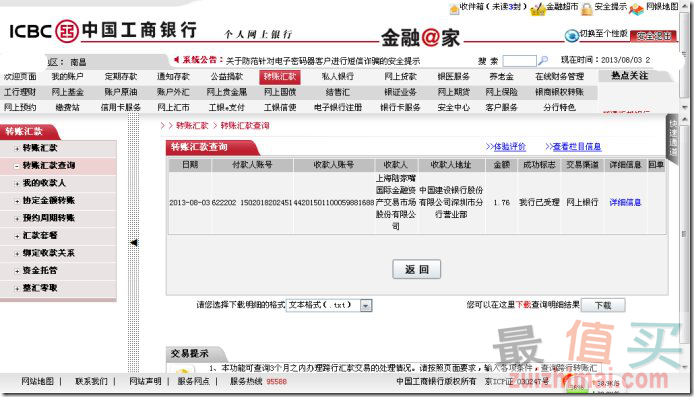Open the 我的账户 menu

(x=67, y=77)
